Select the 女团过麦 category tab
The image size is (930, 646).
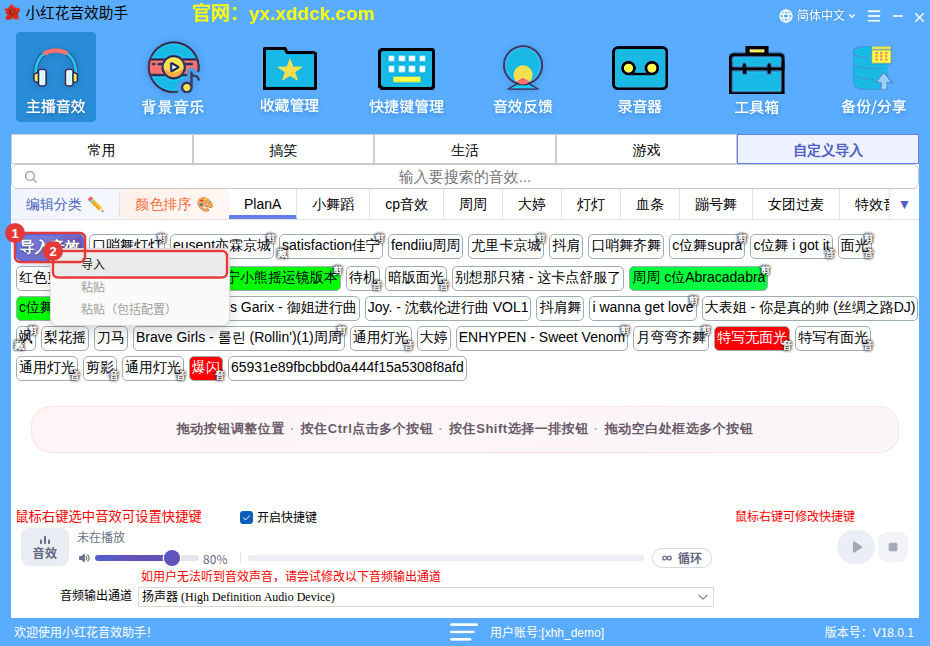click(795, 205)
